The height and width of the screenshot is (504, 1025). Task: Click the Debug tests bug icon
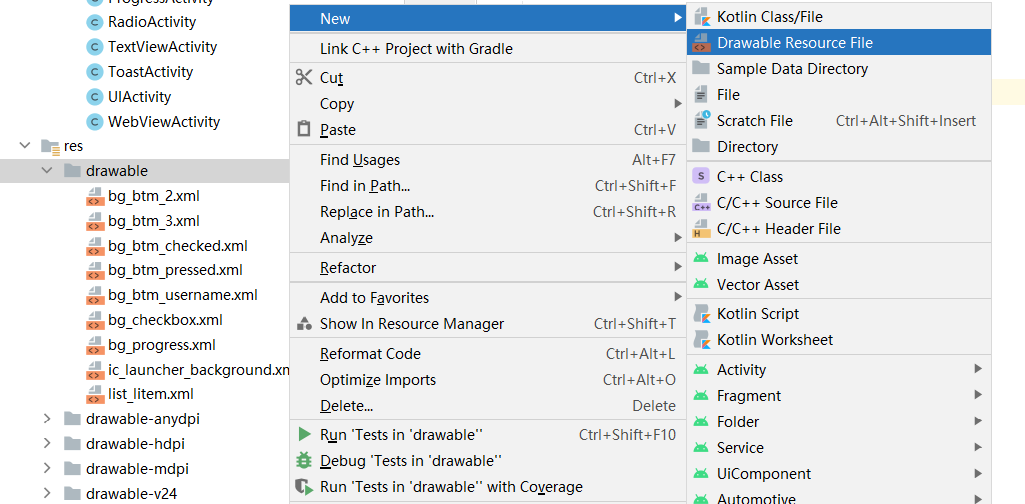304,460
